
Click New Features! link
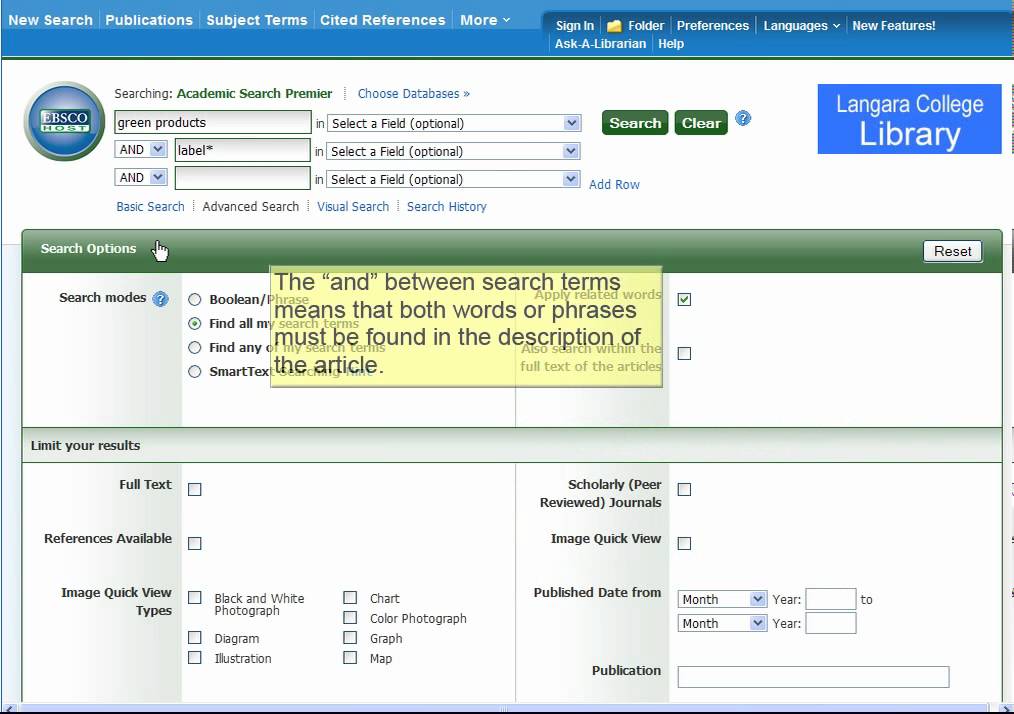pyautogui.click(x=894, y=26)
